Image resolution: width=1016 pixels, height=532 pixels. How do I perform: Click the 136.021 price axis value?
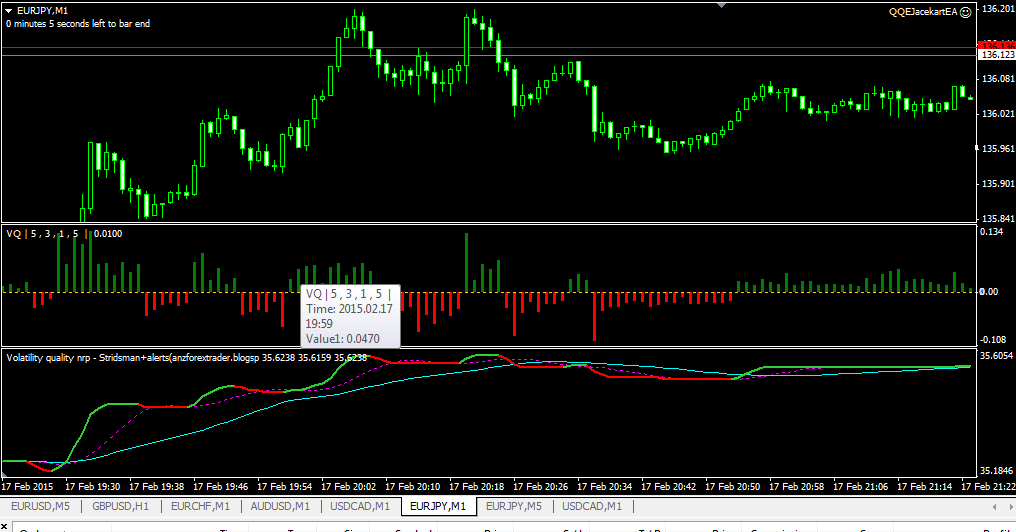point(999,114)
